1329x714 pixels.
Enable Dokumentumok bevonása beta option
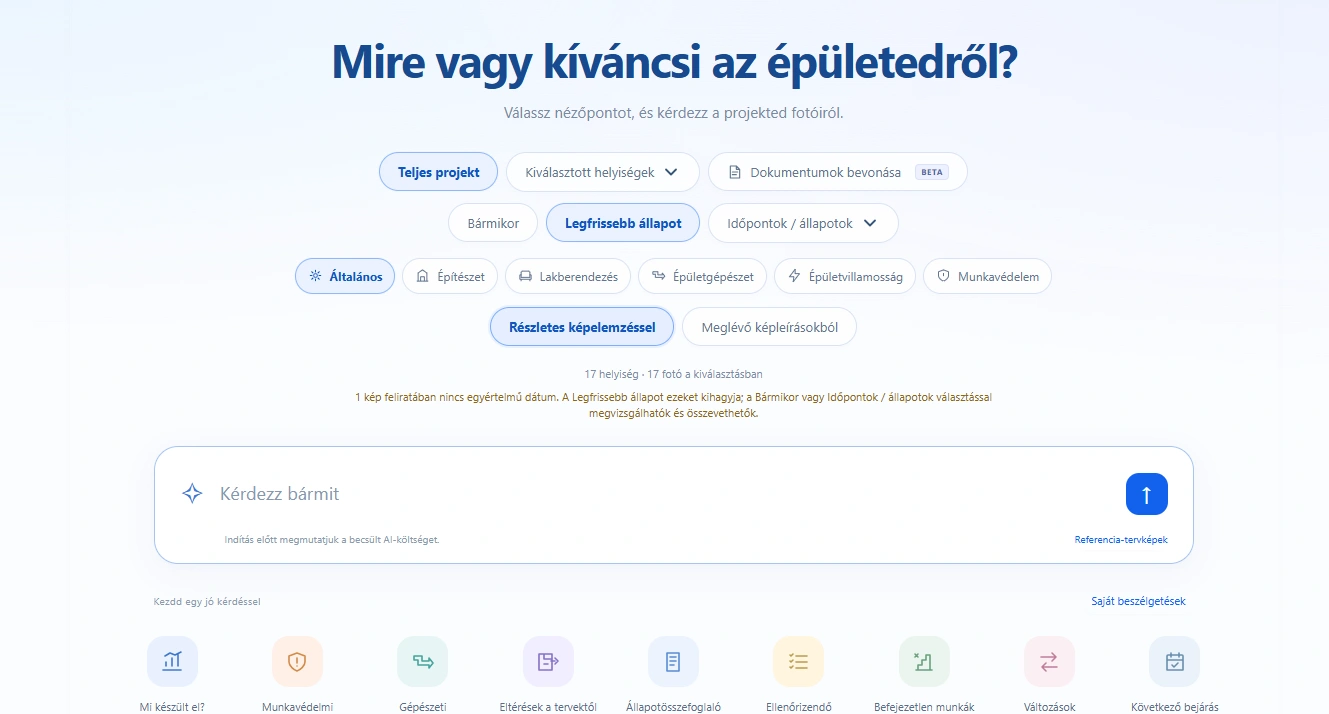838,172
